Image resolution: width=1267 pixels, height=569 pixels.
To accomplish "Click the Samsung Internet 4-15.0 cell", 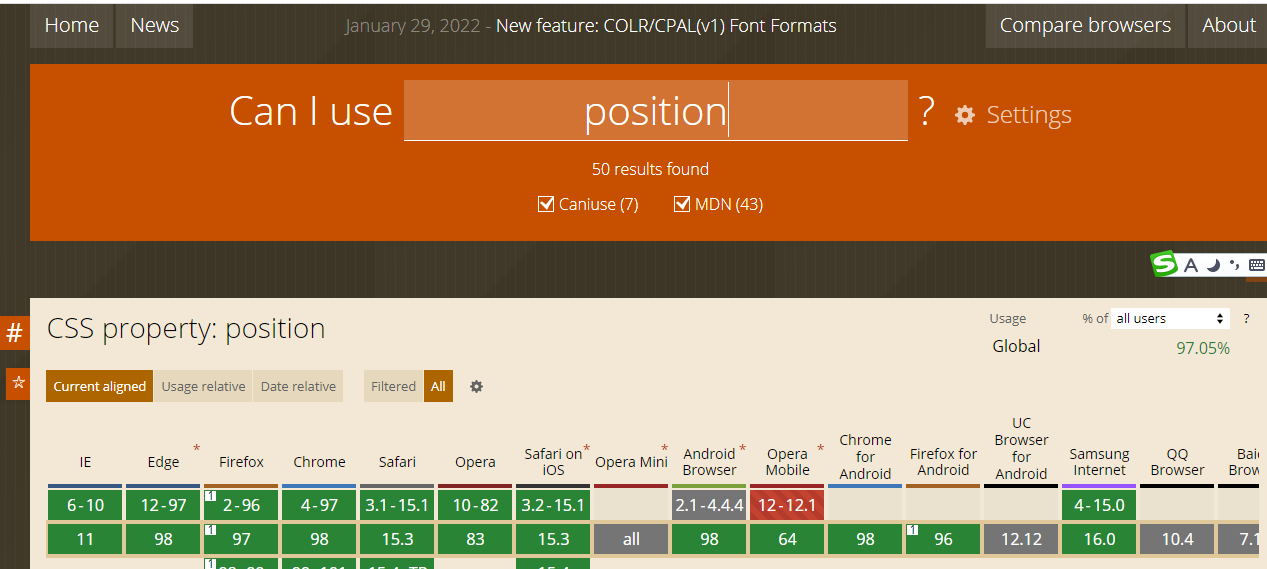I will point(1099,505).
